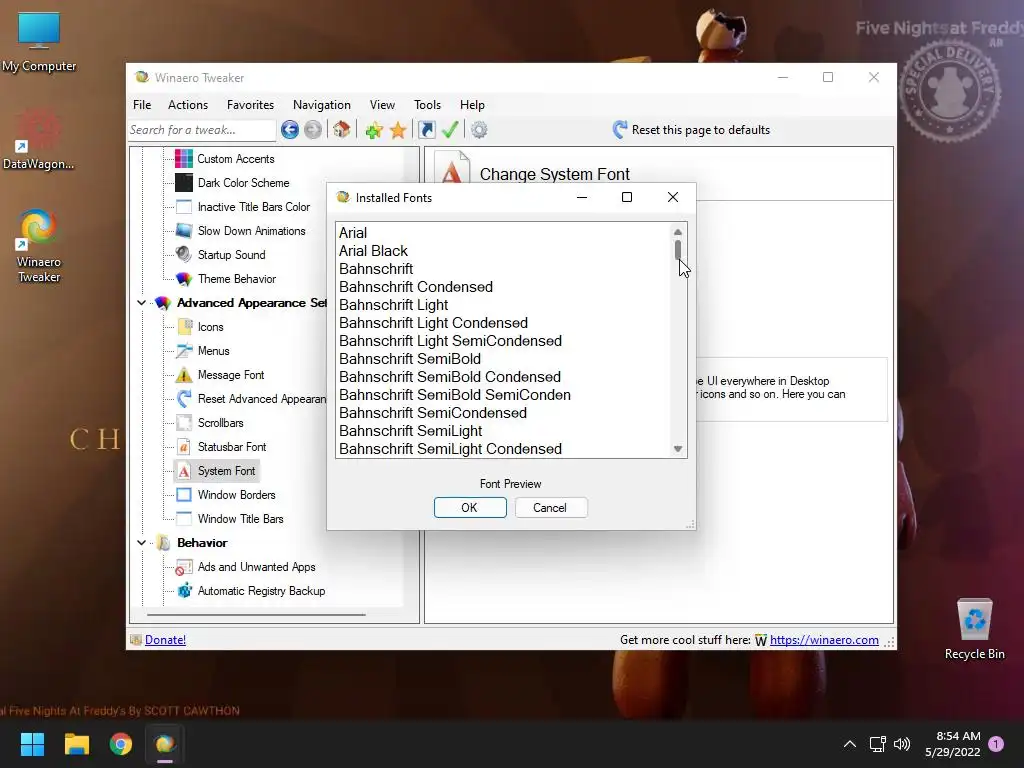Show hidden system tray icons chevron
The height and width of the screenshot is (768, 1024).
click(850, 744)
